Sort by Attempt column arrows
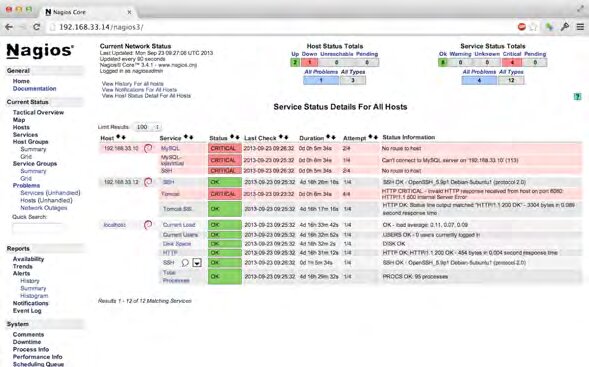 (x=373, y=137)
